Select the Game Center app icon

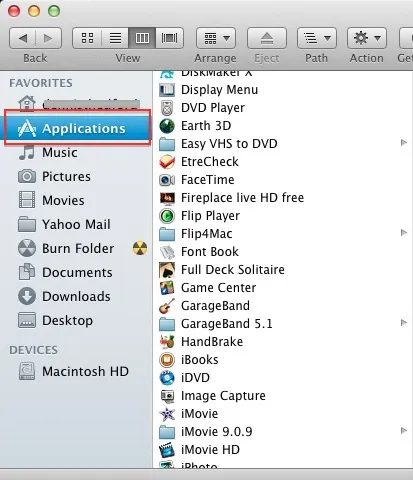click(167, 288)
